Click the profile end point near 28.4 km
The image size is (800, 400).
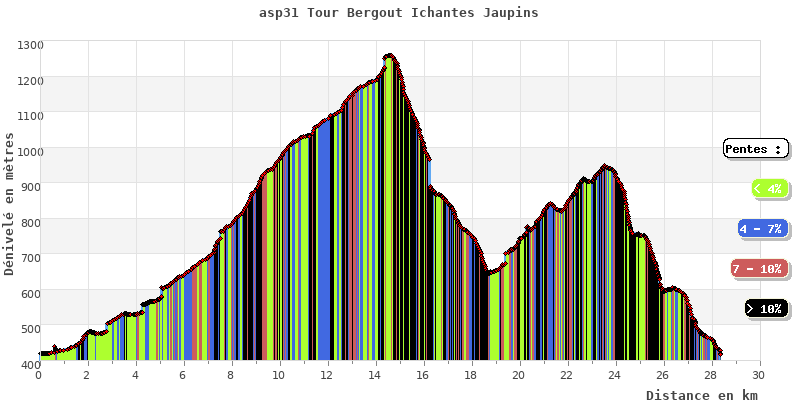(x=720, y=353)
